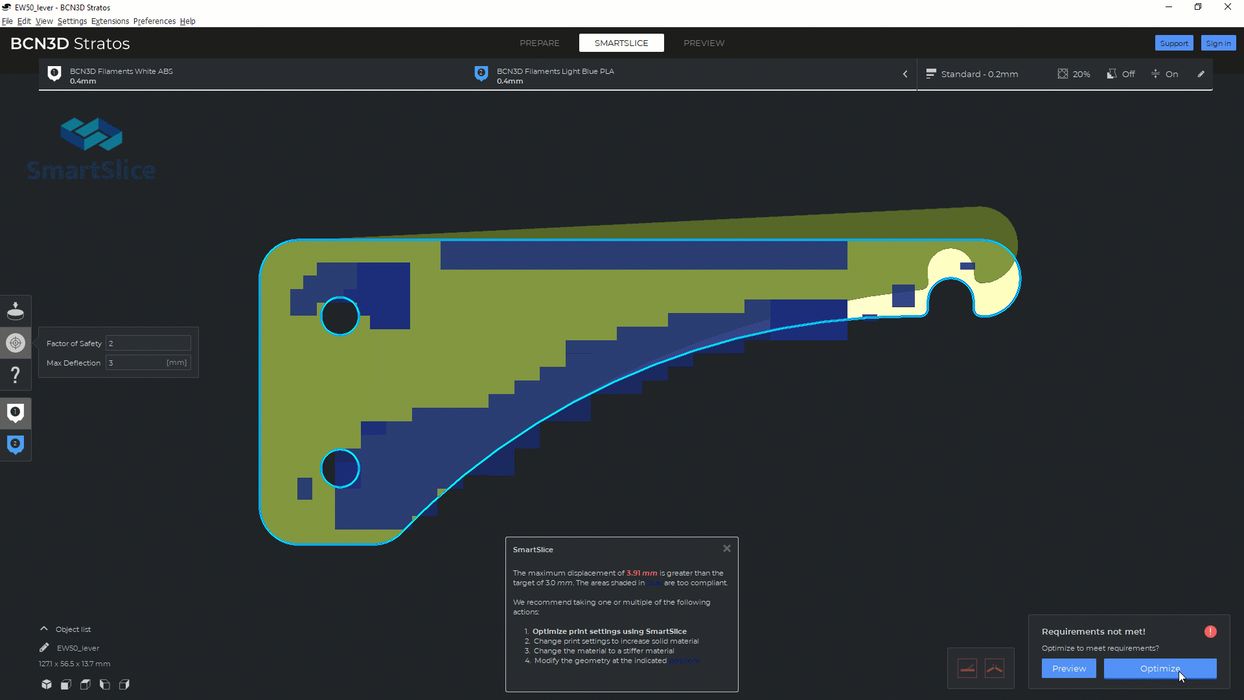This screenshot has height=700, width=1244.
Task: Toggle the first red deflection view button
Action: (x=967, y=669)
